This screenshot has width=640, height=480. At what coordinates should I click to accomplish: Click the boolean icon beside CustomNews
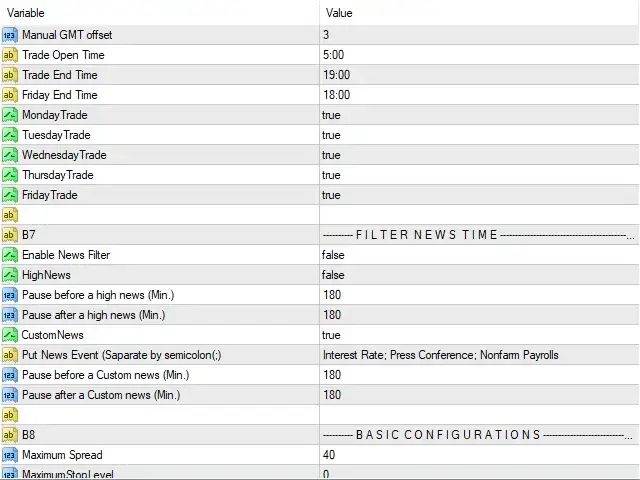point(9,335)
